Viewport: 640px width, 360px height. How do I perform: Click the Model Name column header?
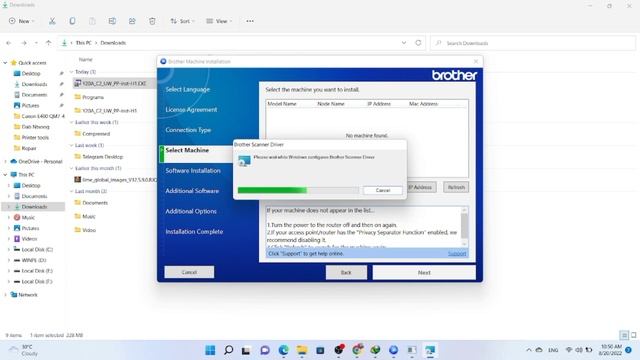pos(282,104)
